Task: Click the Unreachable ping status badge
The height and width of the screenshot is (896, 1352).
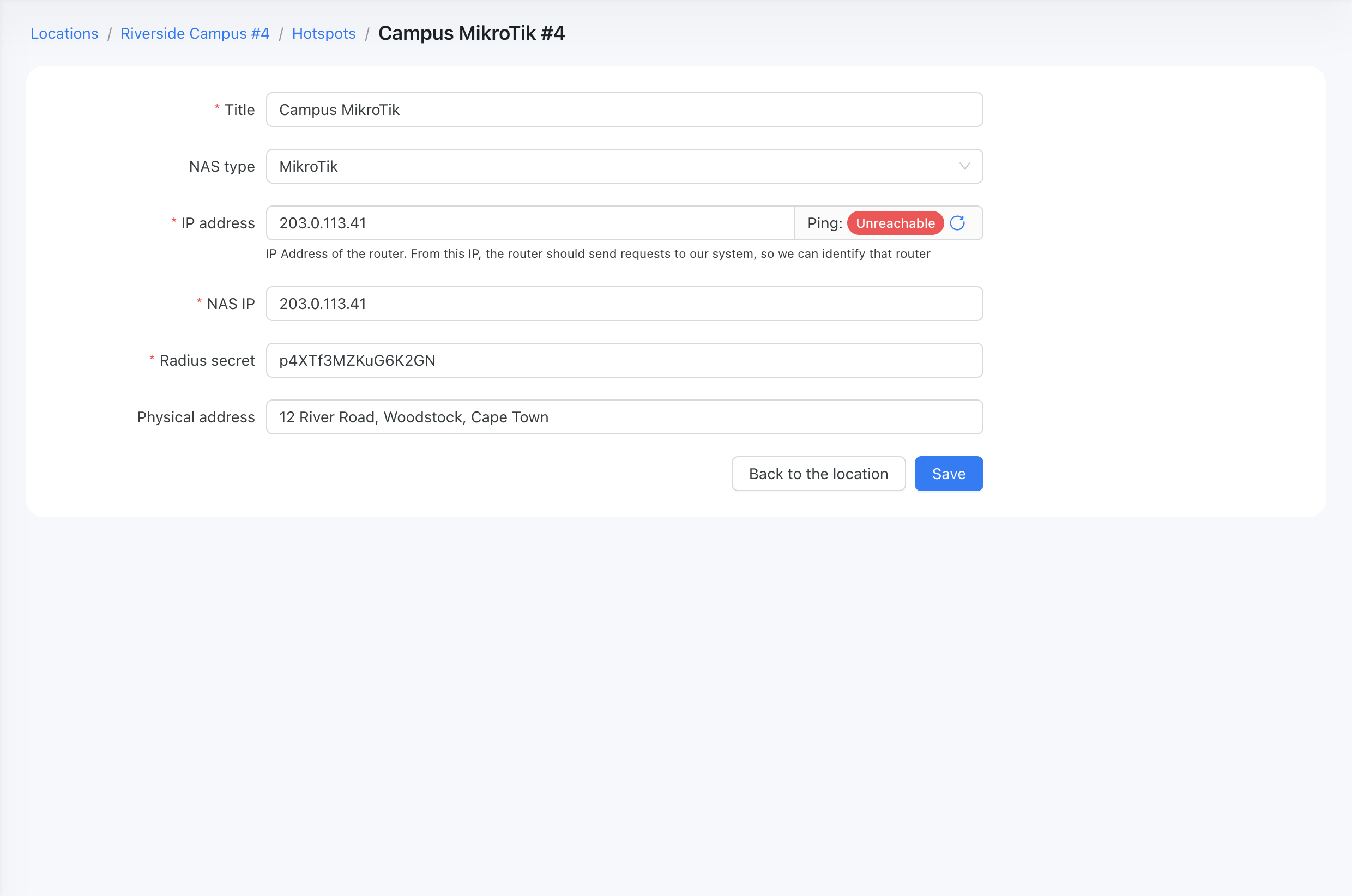Action: pos(895,223)
